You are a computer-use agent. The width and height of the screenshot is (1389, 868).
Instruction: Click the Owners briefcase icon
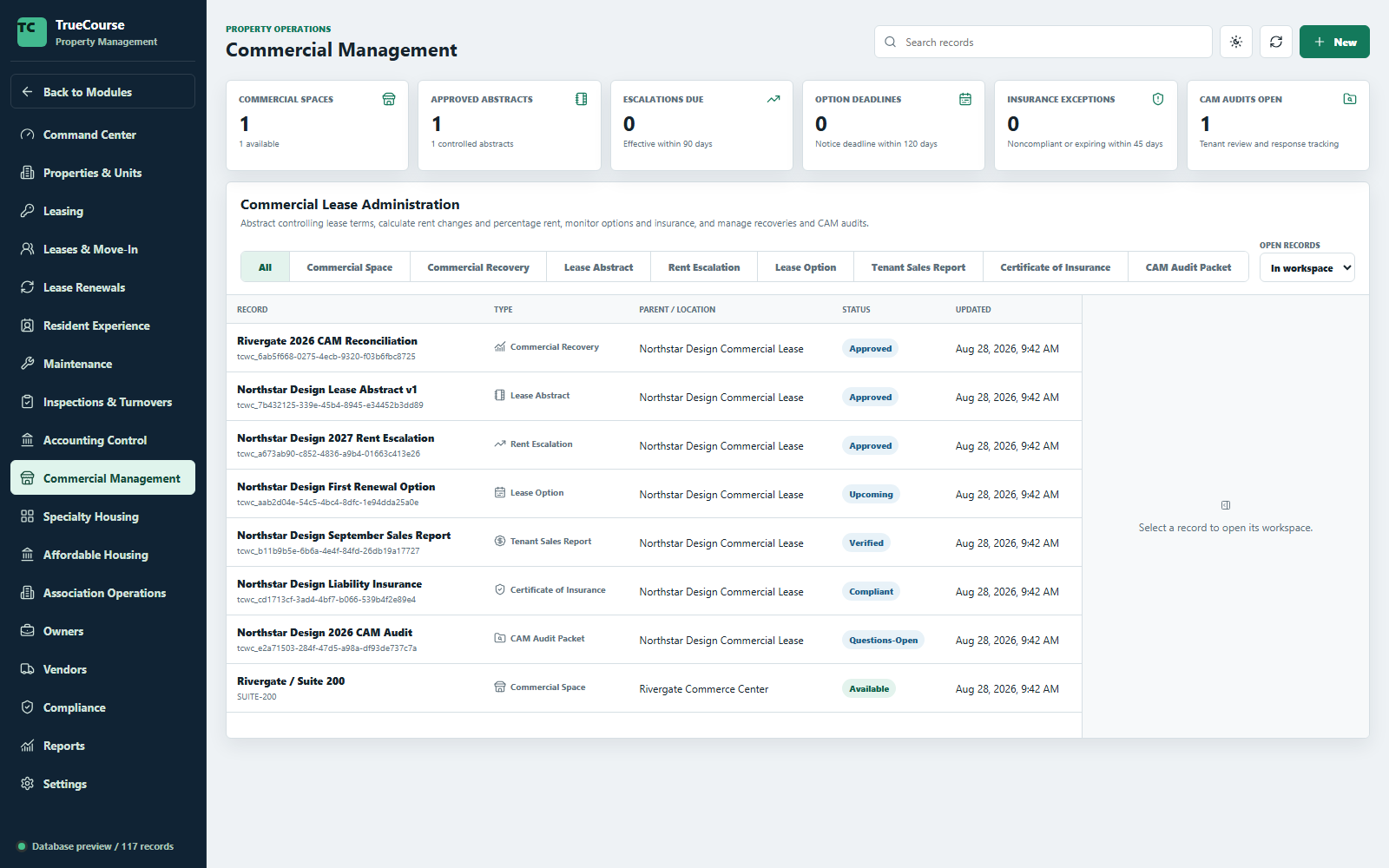pyautogui.click(x=28, y=631)
